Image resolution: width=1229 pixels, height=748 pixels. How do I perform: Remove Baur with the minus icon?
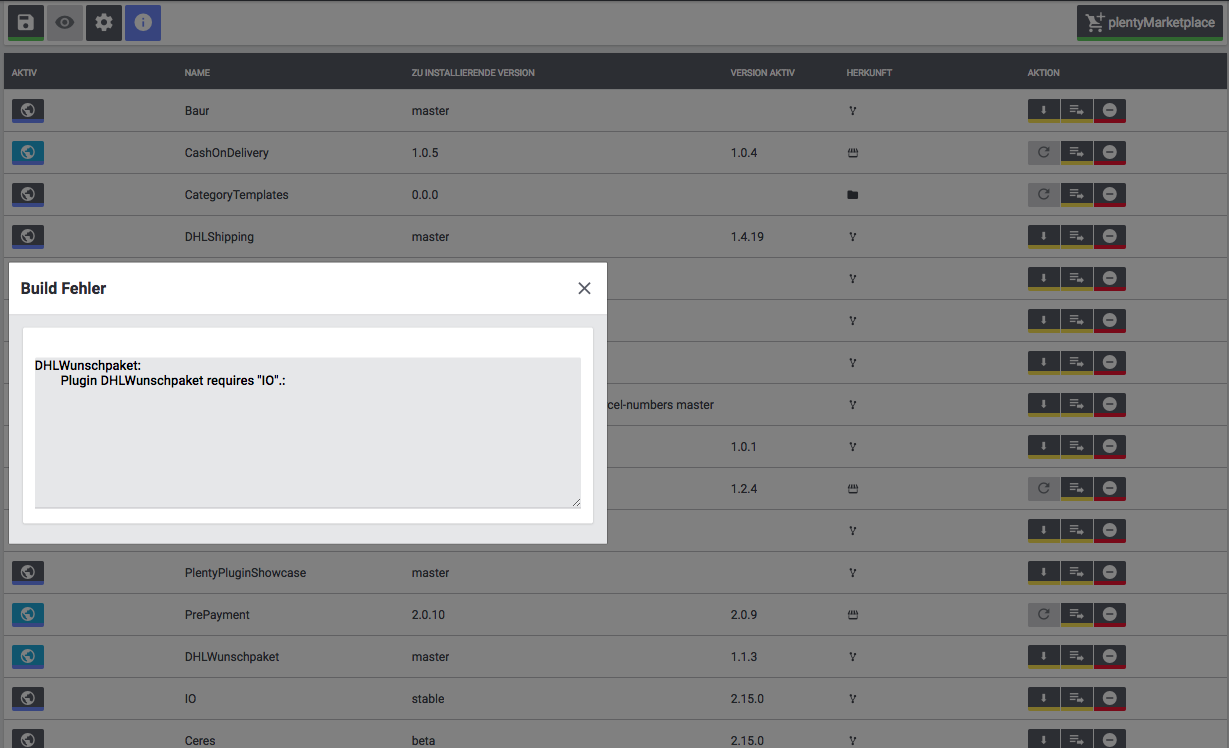(1110, 111)
